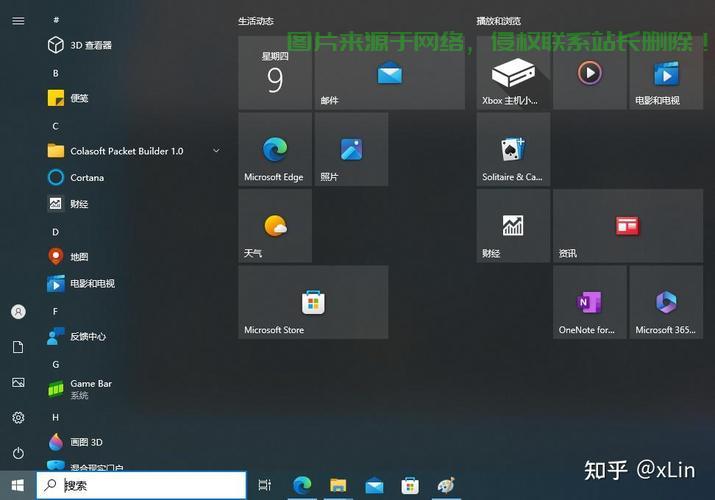The width and height of the screenshot is (715, 500).
Task: Click the D letter header
Action: [56, 232]
